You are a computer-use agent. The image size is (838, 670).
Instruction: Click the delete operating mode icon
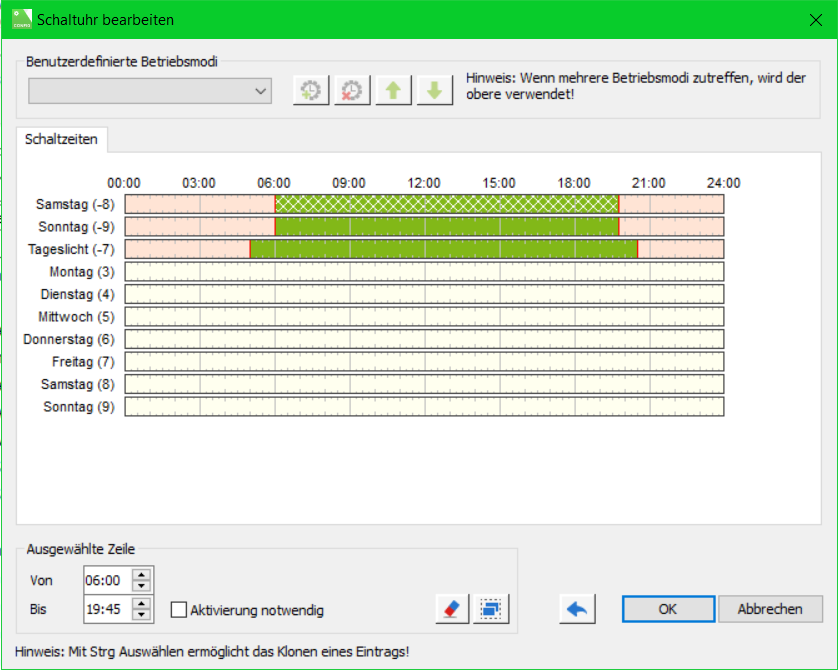(351, 91)
